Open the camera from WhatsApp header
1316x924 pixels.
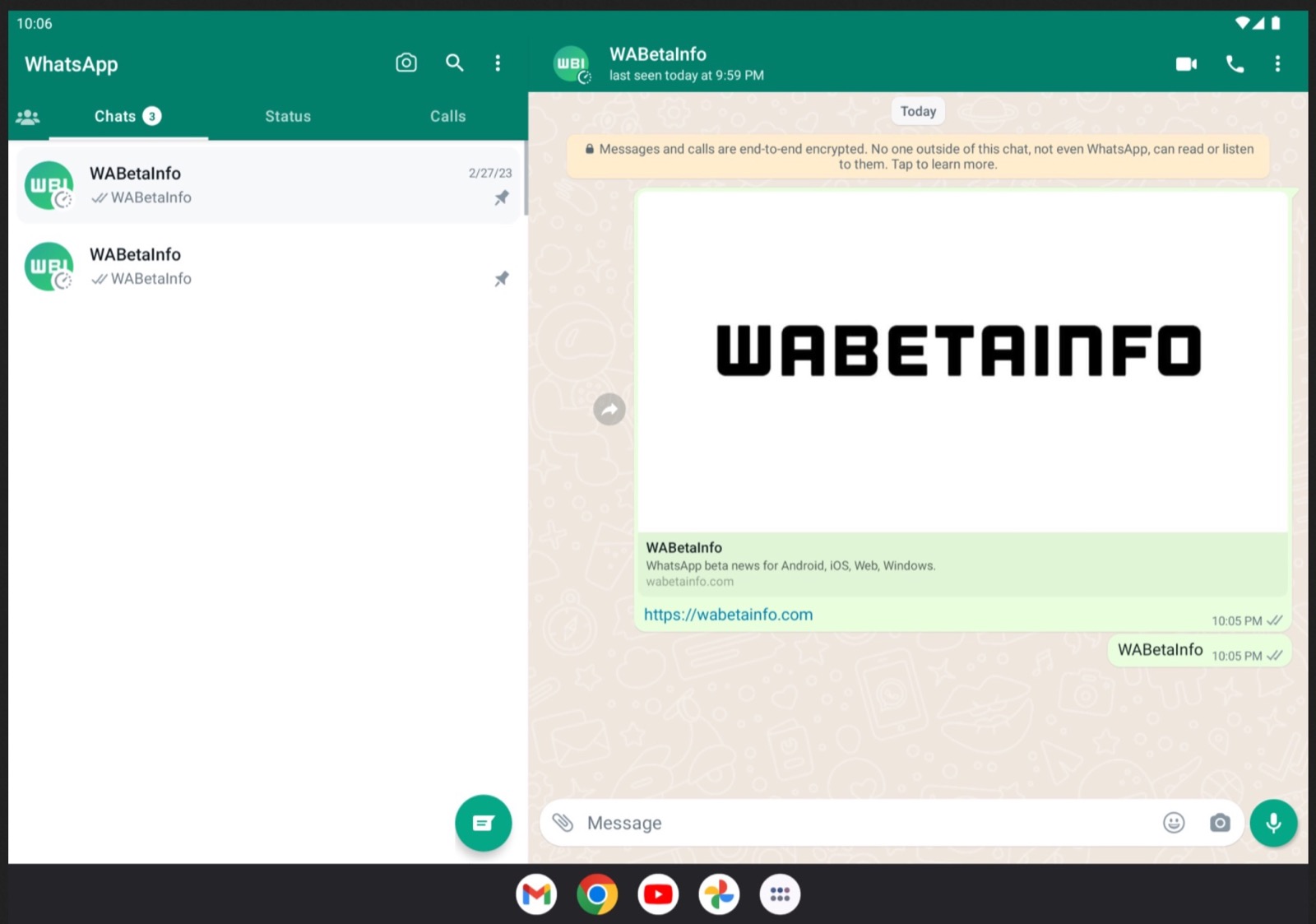click(x=406, y=63)
